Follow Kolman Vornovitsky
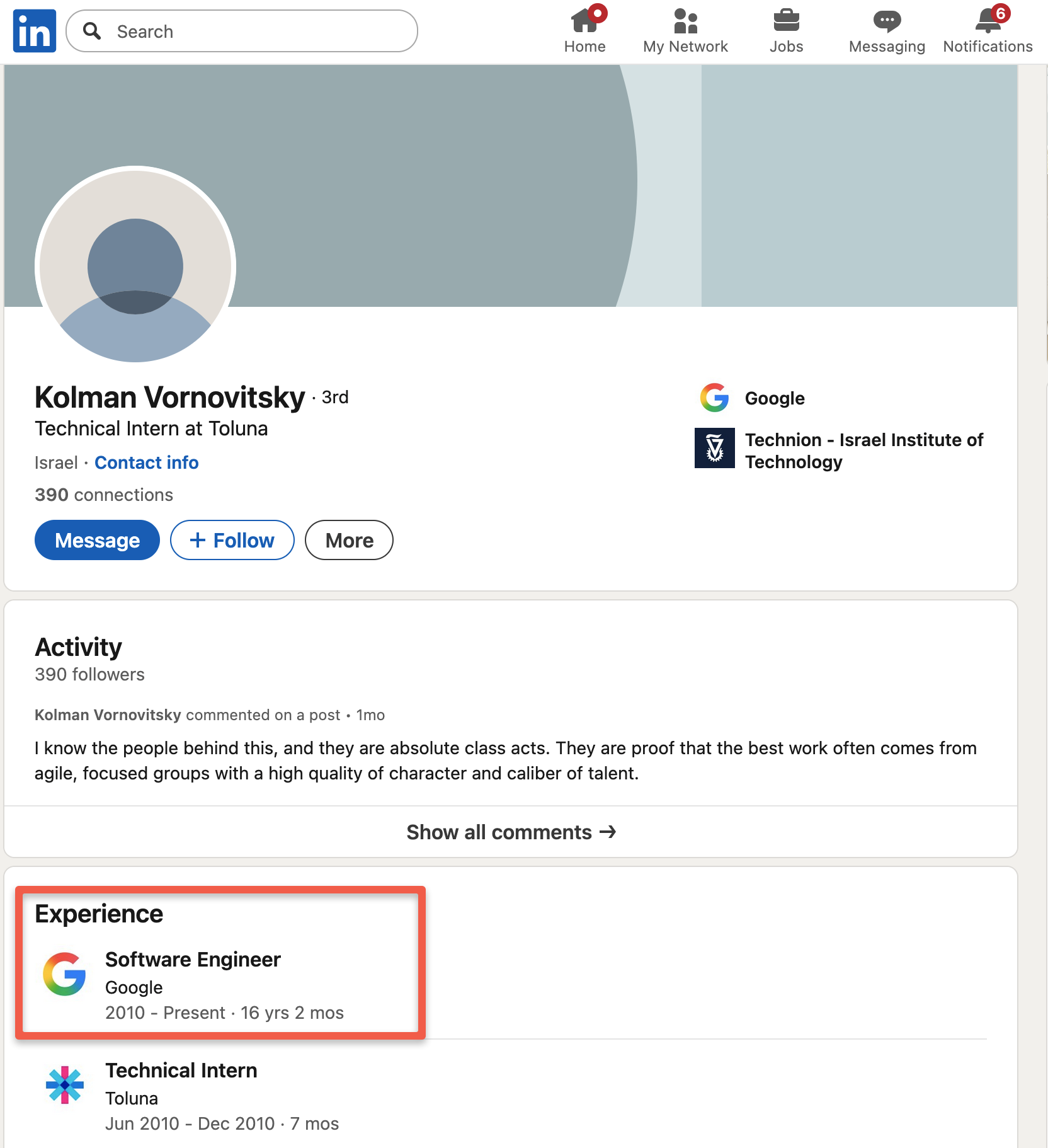 pyautogui.click(x=232, y=540)
